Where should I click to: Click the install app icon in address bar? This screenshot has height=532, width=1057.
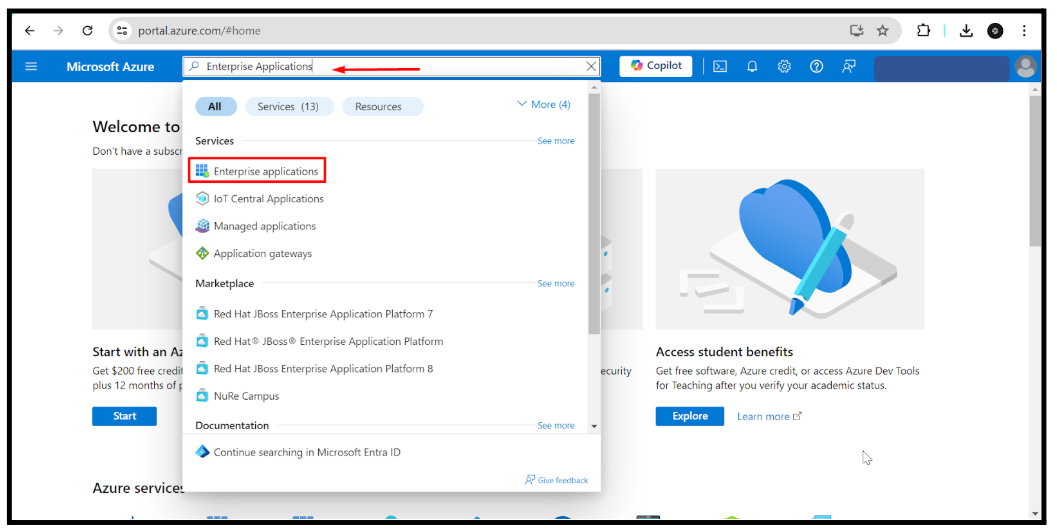pyautogui.click(x=856, y=31)
